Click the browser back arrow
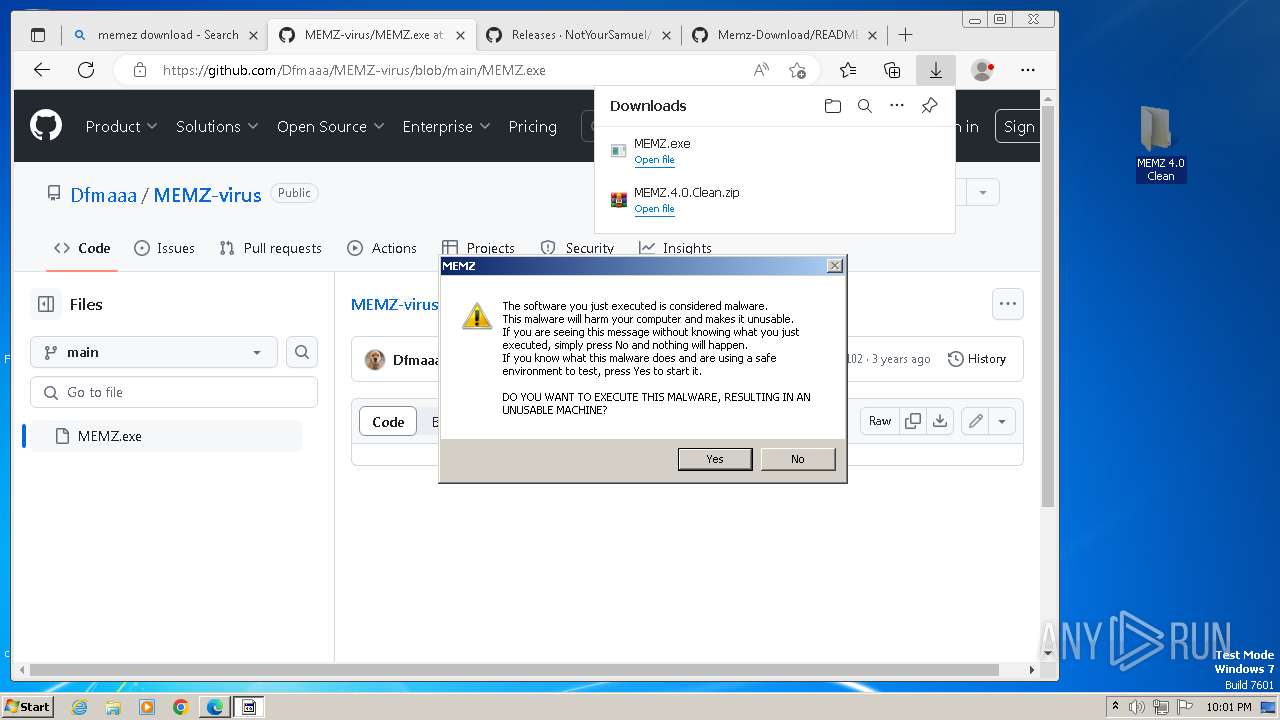The height and width of the screenshot is (720, 1280). click(x=41, y=70)
